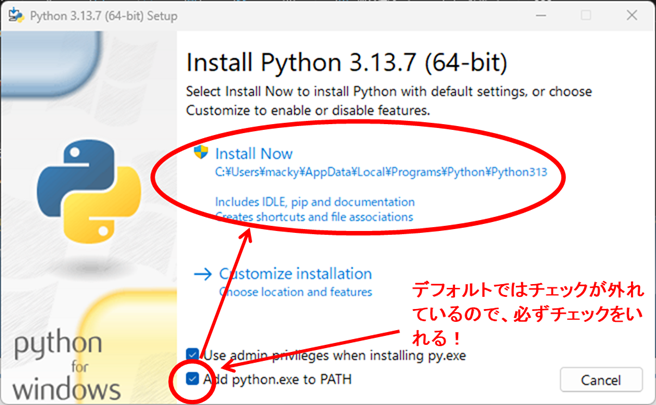Click the install path C:¥Users¥macky text
Image resolution: width=656 pixels, height=405 pixels.
pyautogui.click(x=381, y=172)
